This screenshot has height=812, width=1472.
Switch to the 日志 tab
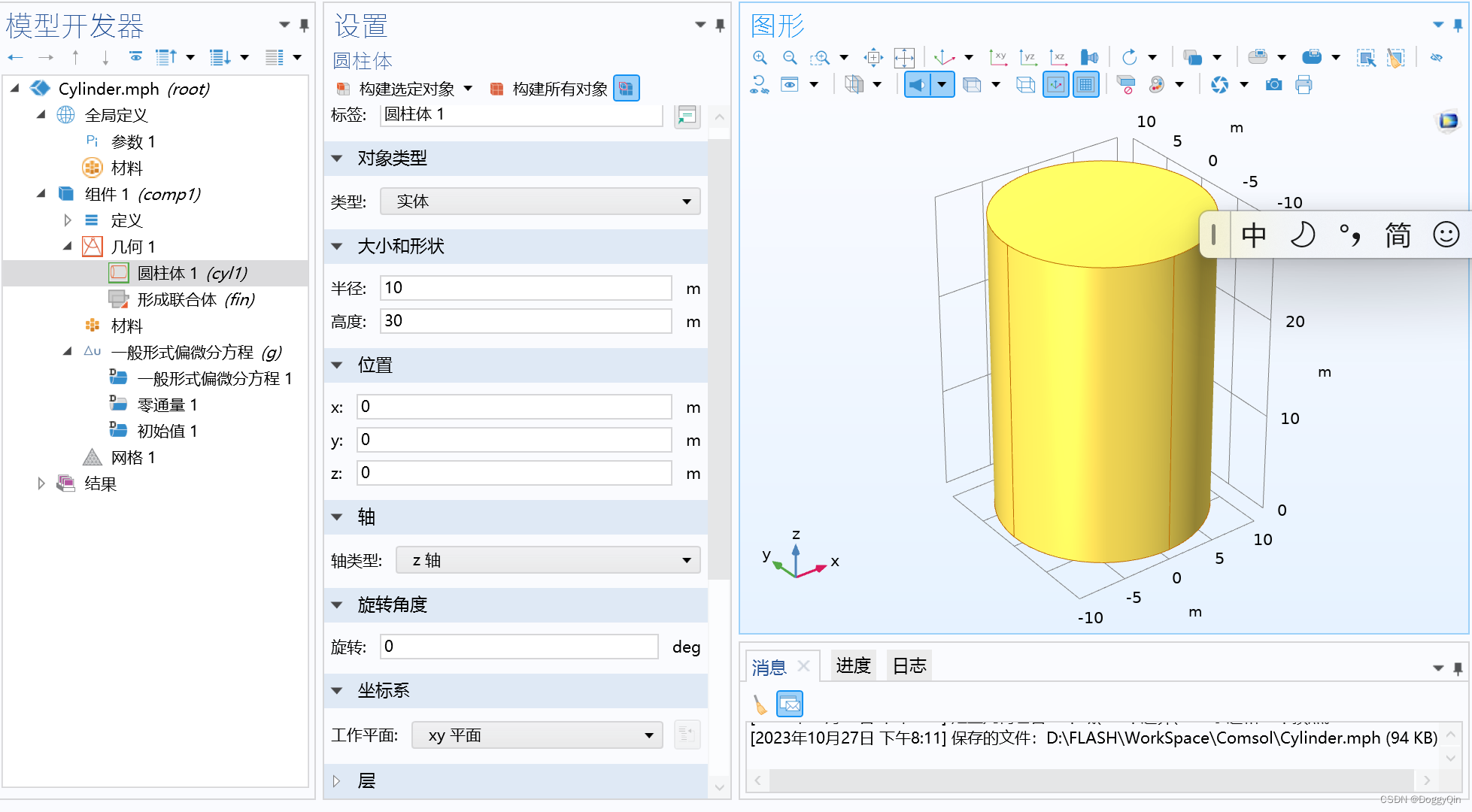(x=909, y=665)
